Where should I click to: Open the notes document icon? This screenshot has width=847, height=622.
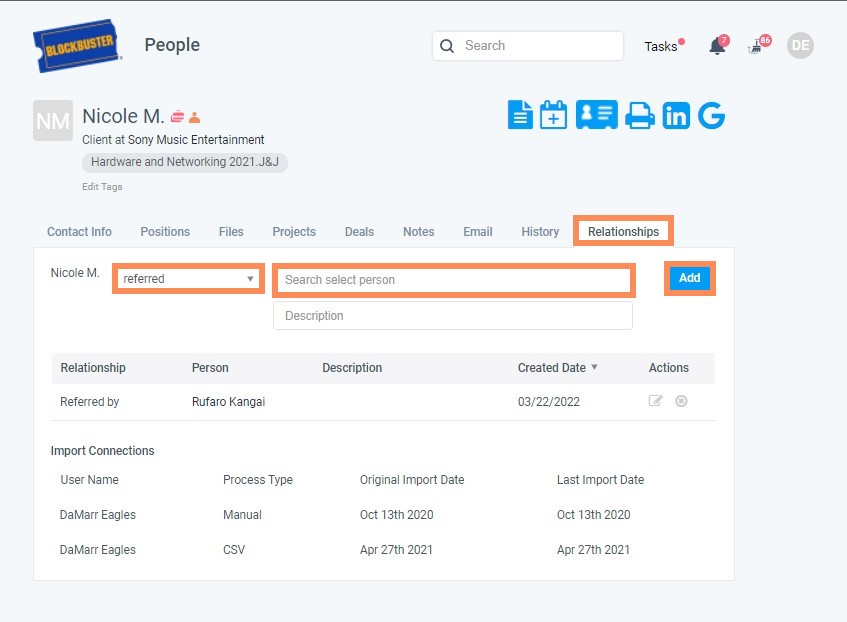[x=520, y=115]
